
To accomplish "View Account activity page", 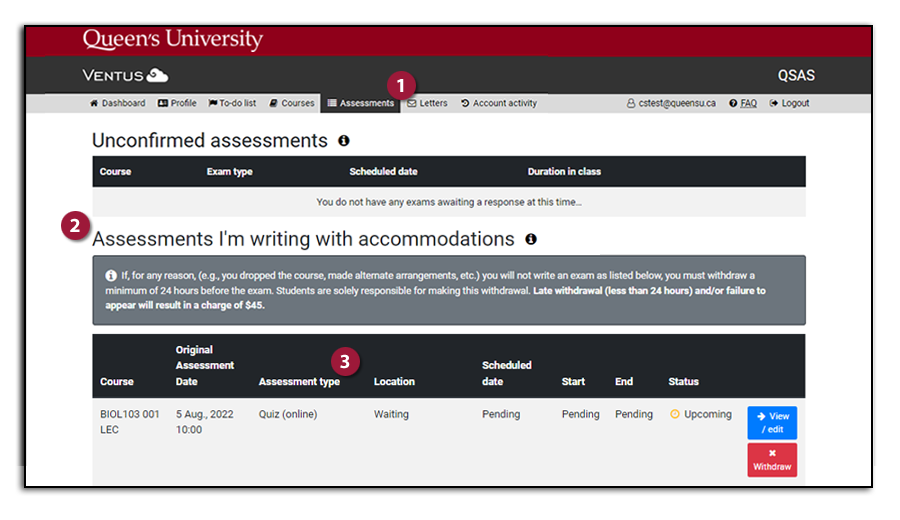I will point(499,103).
